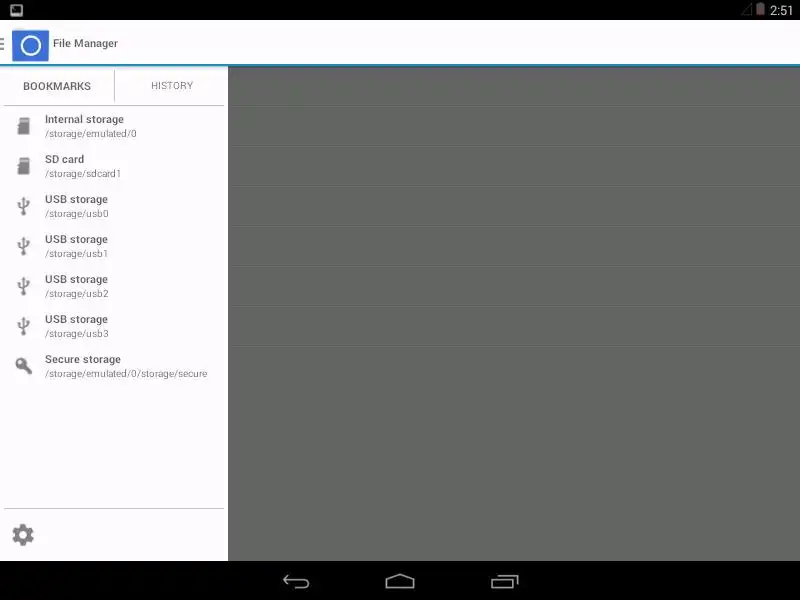Tap the battery icon in the status bar
This screenshot has height=600, width=800.
pos(760,9)
